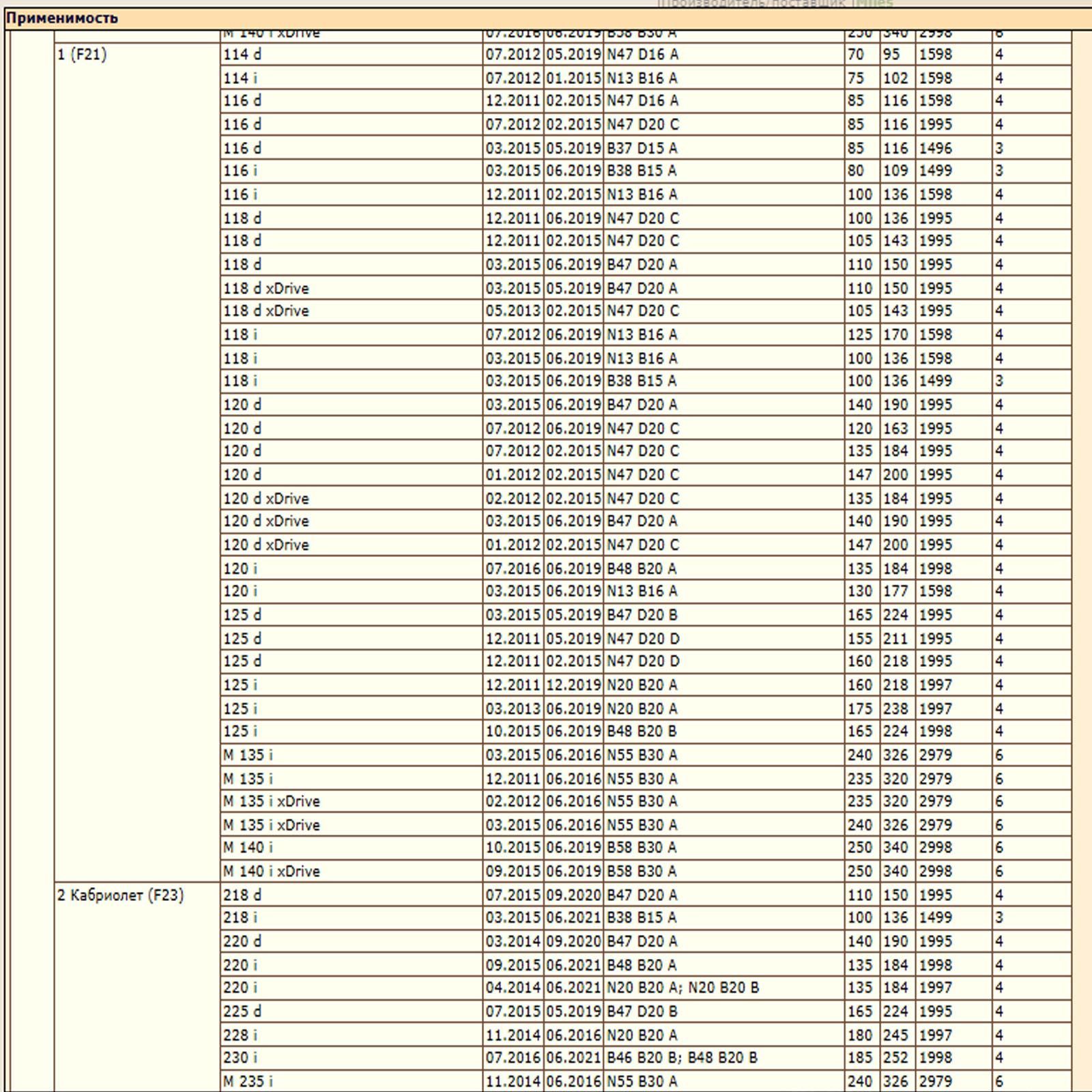Select the 163 horsepower value
Screen dimensions: 1092x1092
(x=895, y=429)
